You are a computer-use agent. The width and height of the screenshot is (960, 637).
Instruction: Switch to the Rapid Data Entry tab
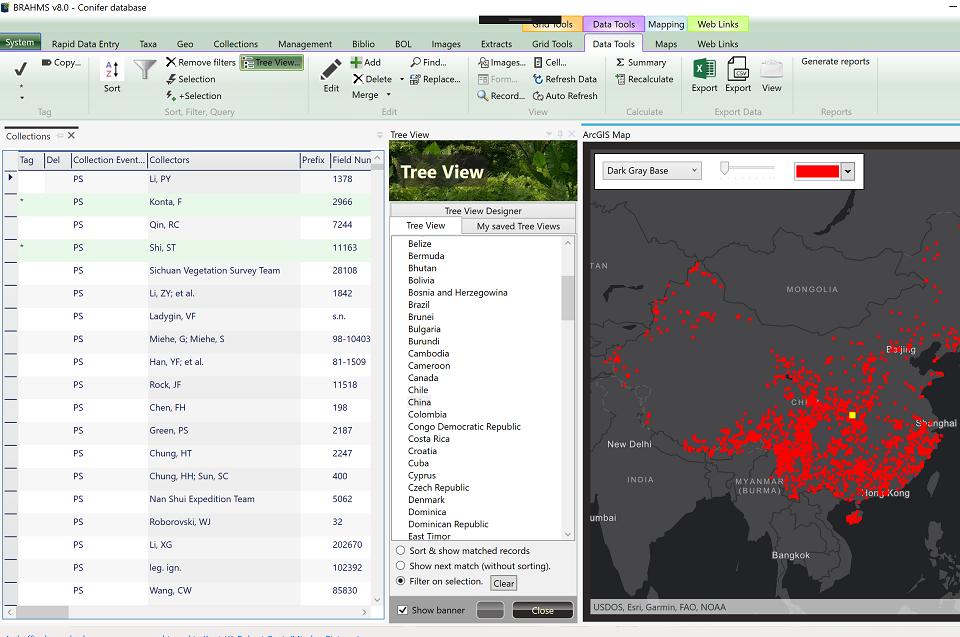click(86, 44)
